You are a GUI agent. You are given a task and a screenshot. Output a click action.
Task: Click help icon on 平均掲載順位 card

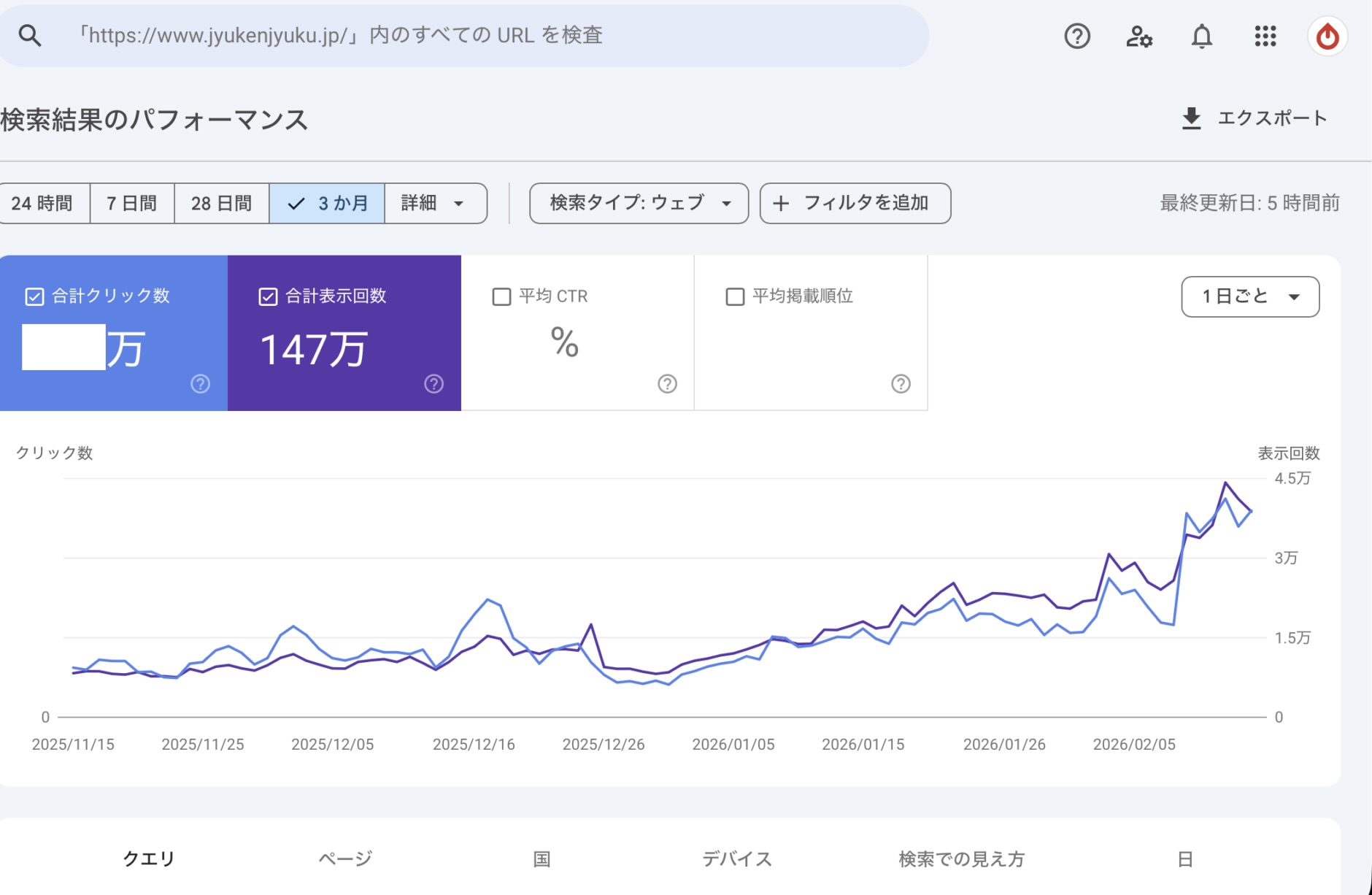coord(901,384)
